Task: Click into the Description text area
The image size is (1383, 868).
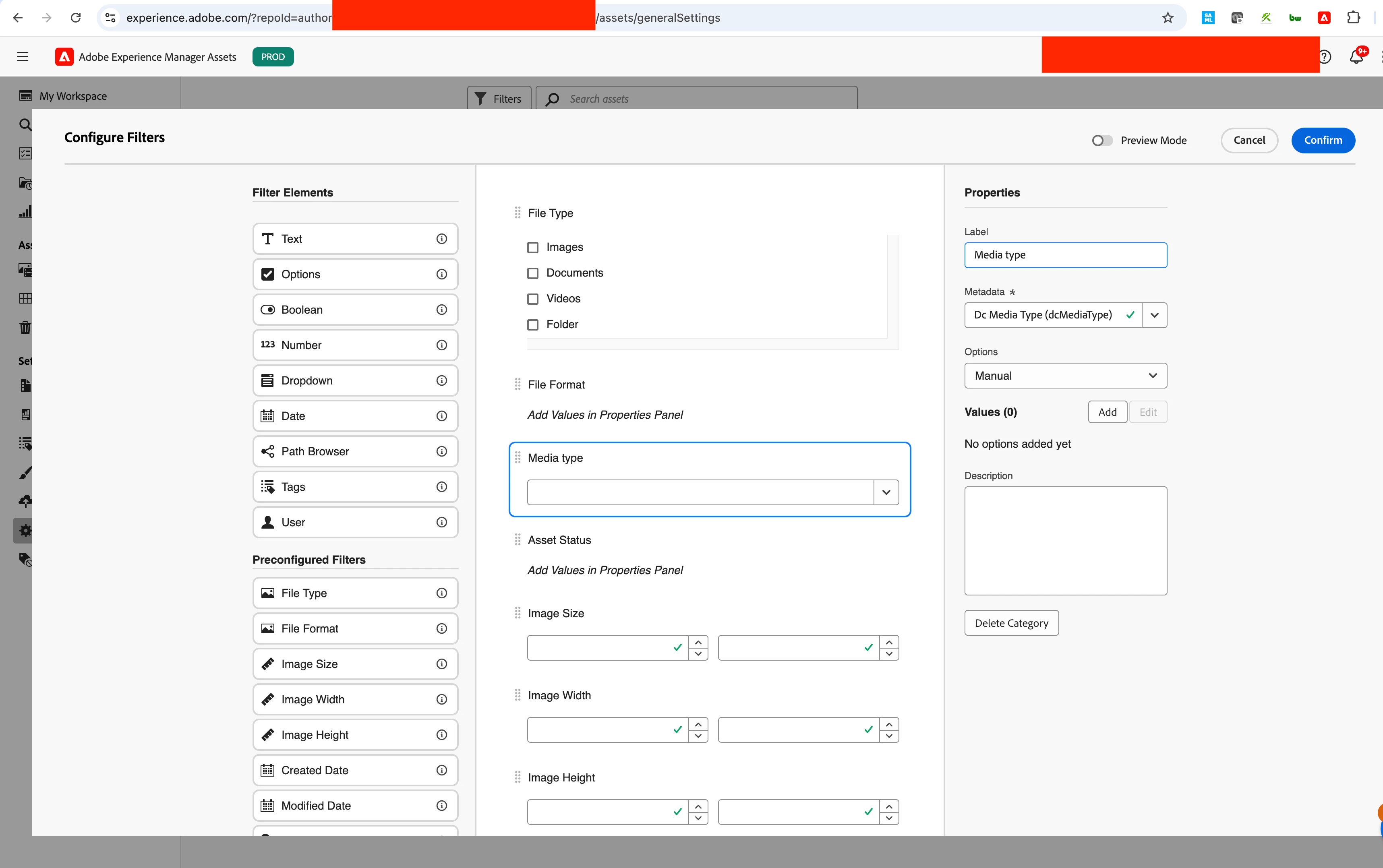Action: pos(1065,540)
